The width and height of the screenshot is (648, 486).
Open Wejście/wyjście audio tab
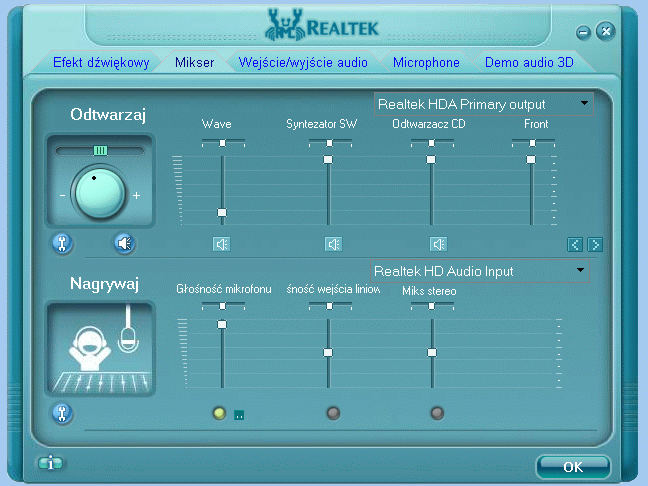pos(303,62)
